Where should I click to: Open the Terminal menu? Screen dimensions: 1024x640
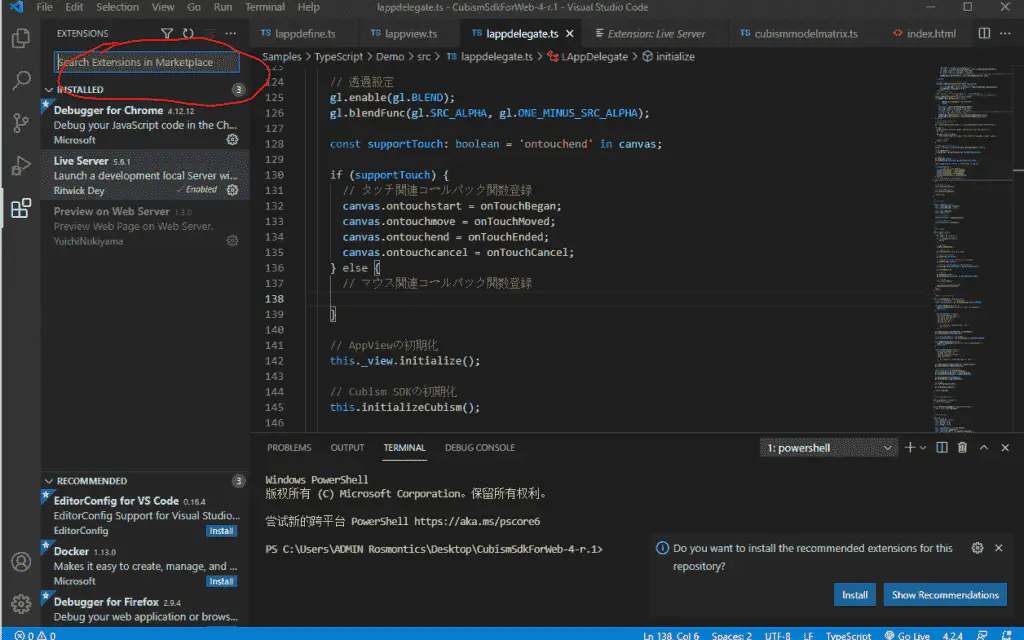coord(264,7)
